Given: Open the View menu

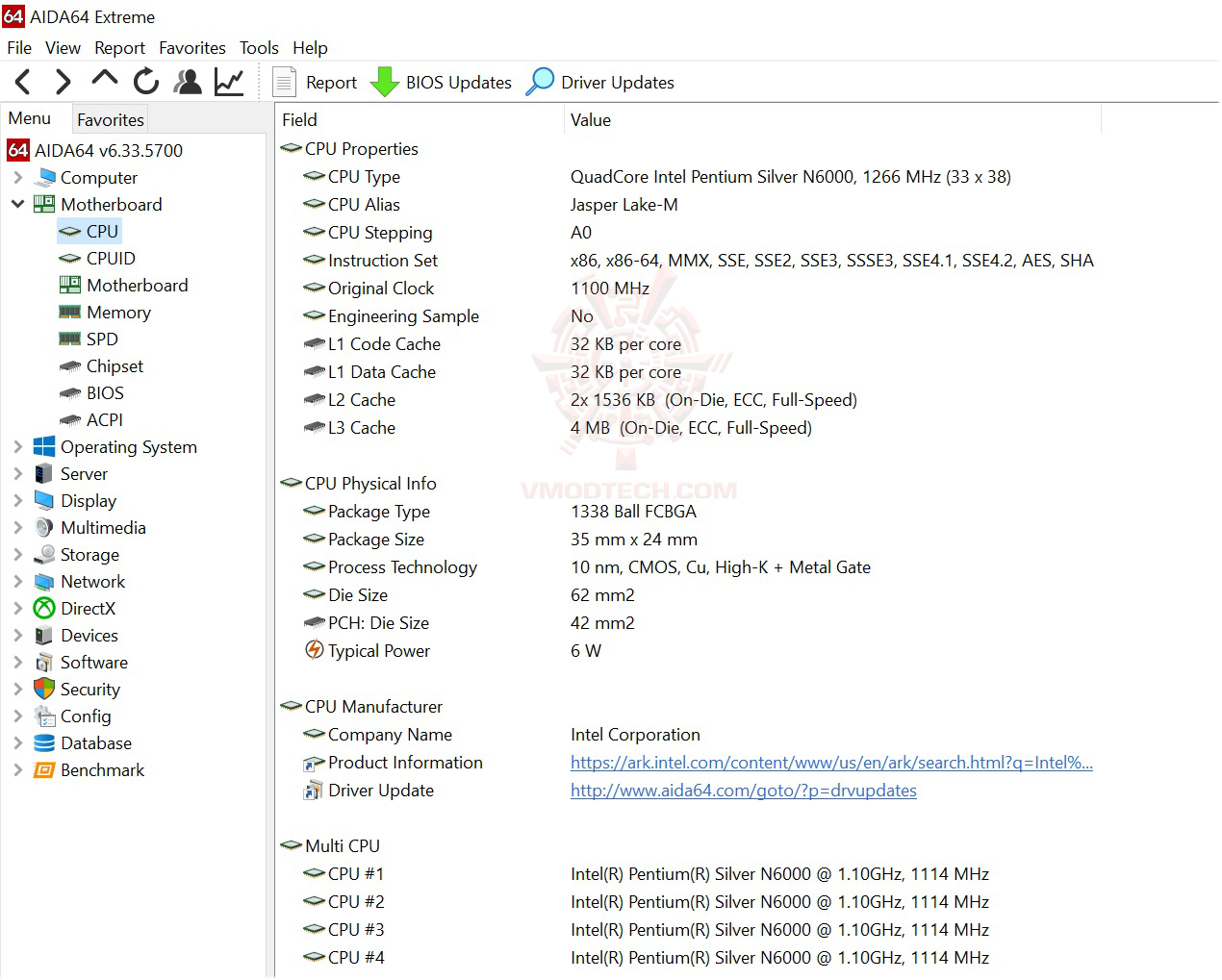Looking at the screenshot, I should pos(63,48).
